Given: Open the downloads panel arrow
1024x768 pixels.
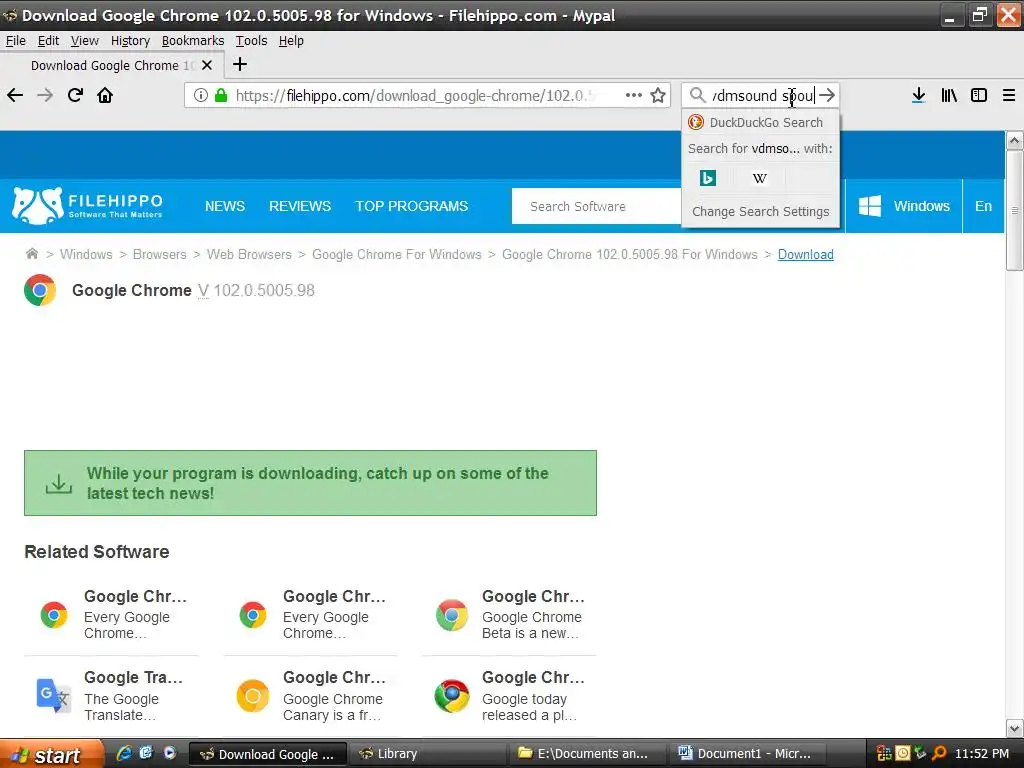Looking at the screenshot, I should 918,95.
